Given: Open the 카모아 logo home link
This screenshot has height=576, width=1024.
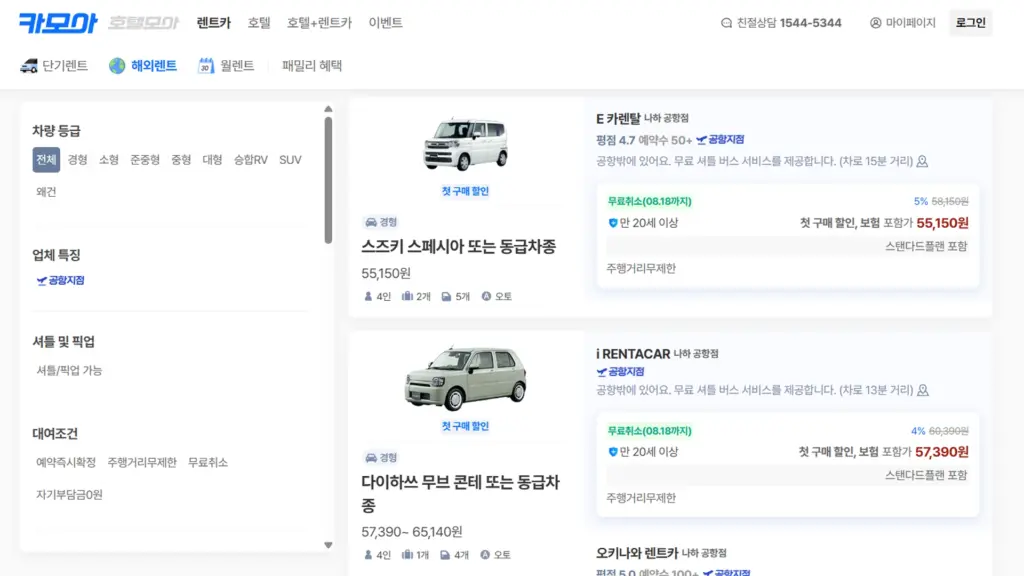Looking at the screenshot, I should pyautogui.click(x=58, y=23).
